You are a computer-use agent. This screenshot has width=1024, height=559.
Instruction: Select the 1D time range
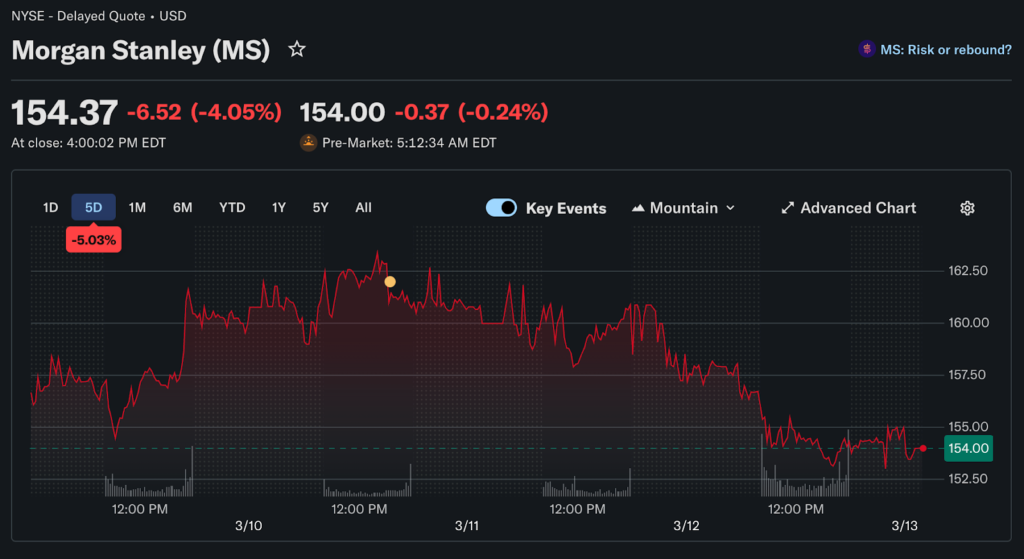point(50,208)
